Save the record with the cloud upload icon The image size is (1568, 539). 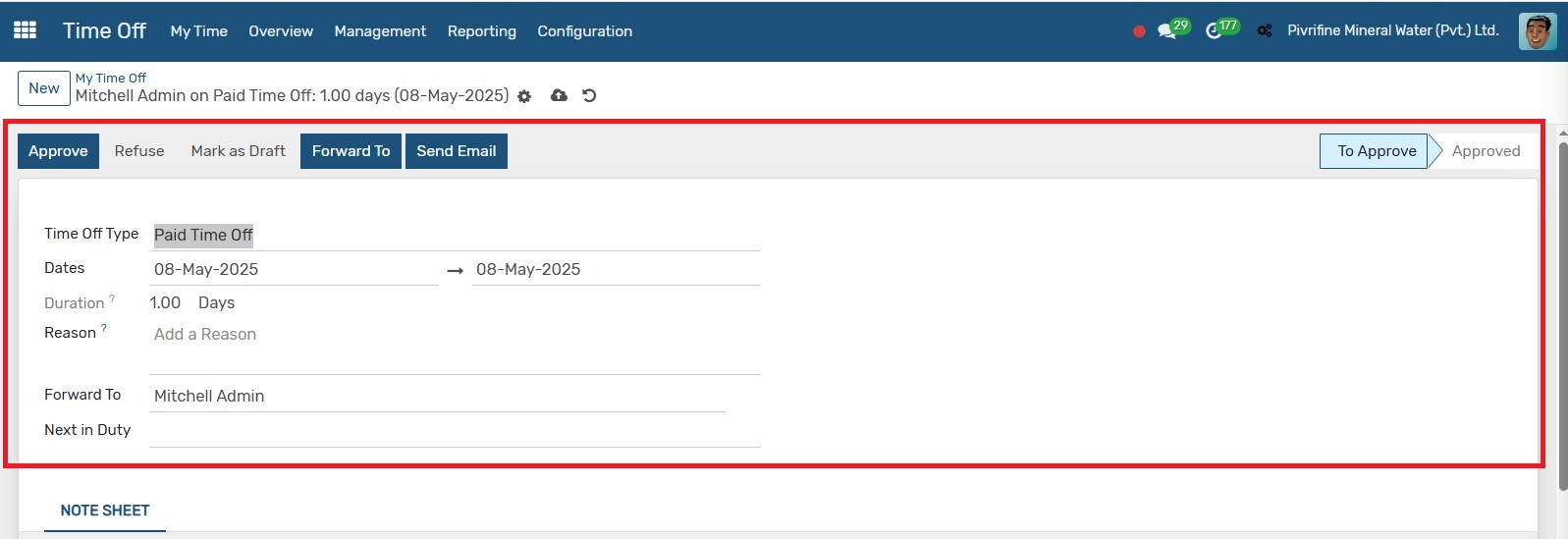click(559, 95)
